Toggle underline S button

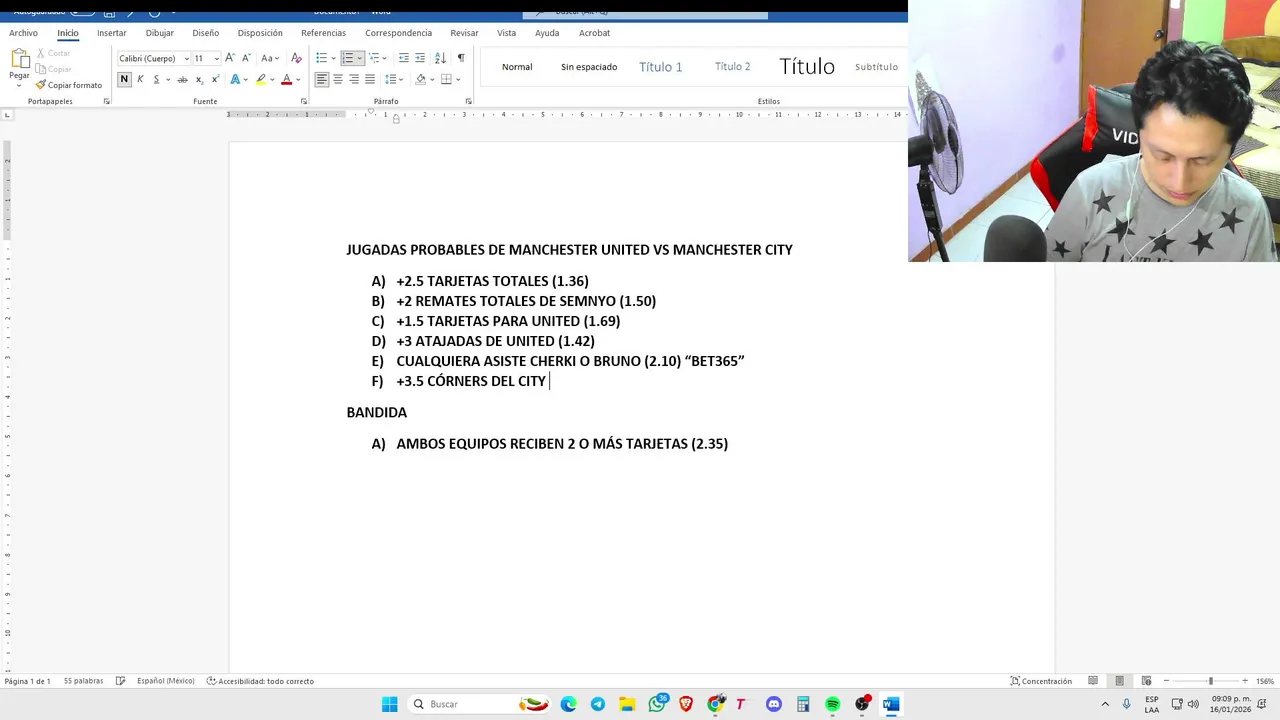pos(156,79)
